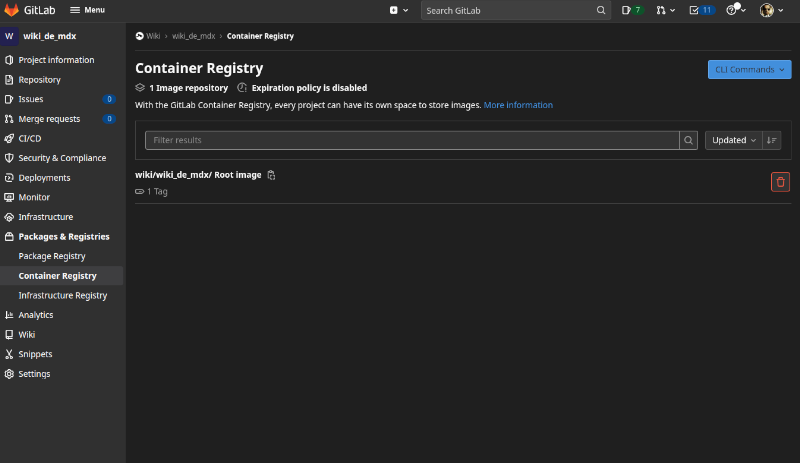Click Expiration policy is disabled text

[x=309, y=88]
